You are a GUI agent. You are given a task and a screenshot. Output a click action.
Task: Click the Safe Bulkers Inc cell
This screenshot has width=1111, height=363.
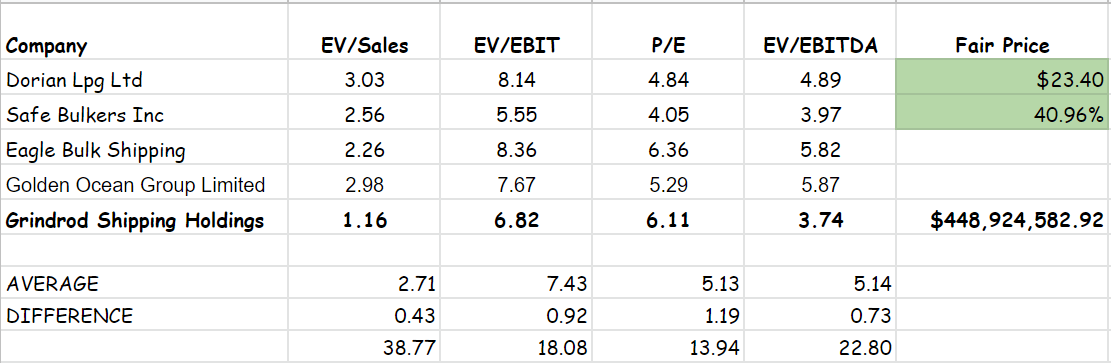(x=145, y=114)
